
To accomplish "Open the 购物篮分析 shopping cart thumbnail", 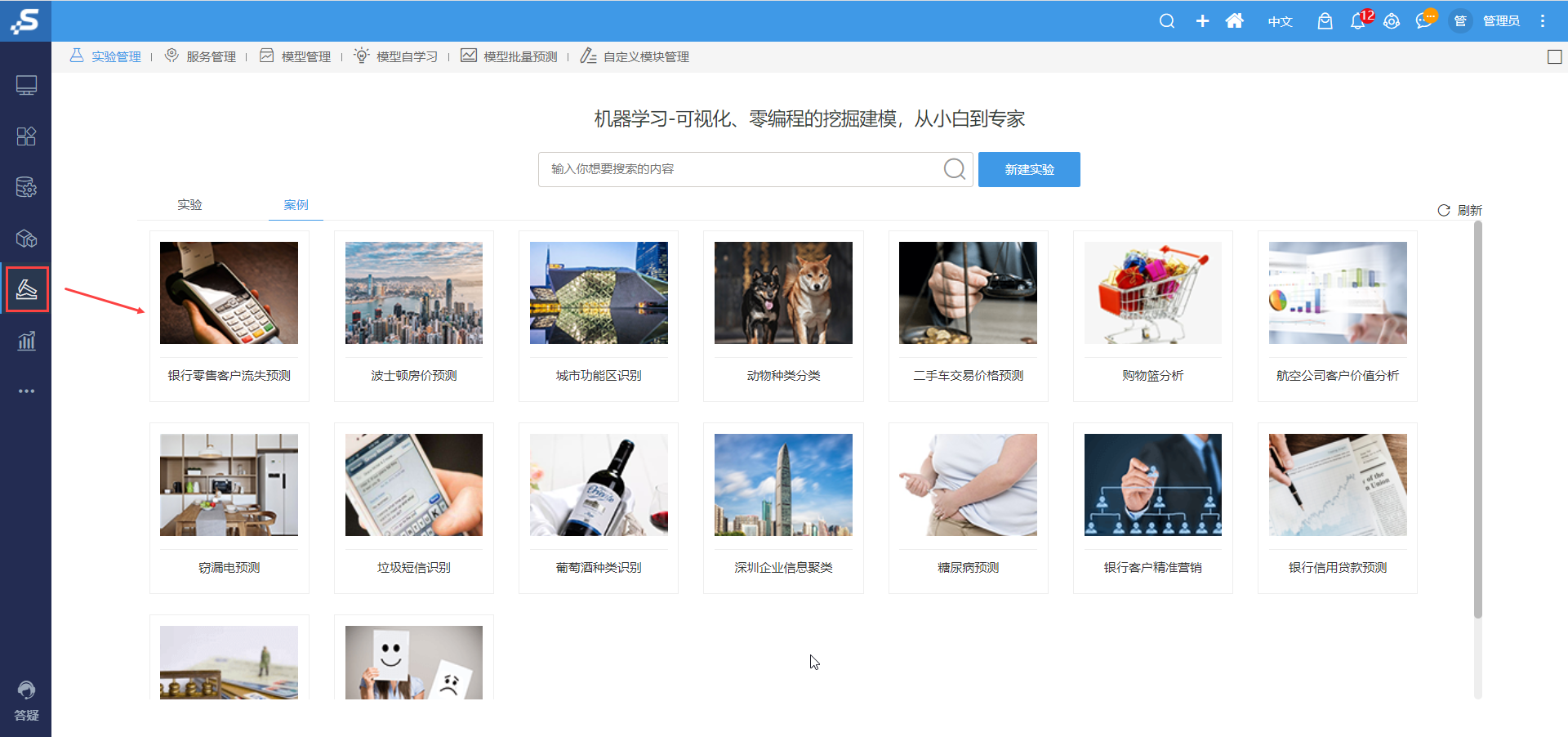I will tap(1153, 293).
